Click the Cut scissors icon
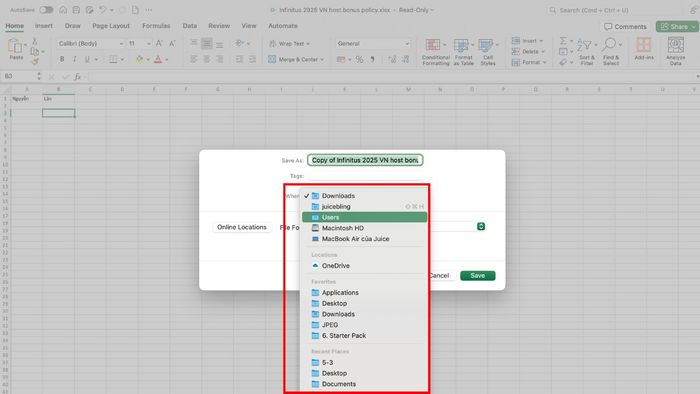Screen dimensions: 700x394 pyautogui.click(x=34, y=41)
